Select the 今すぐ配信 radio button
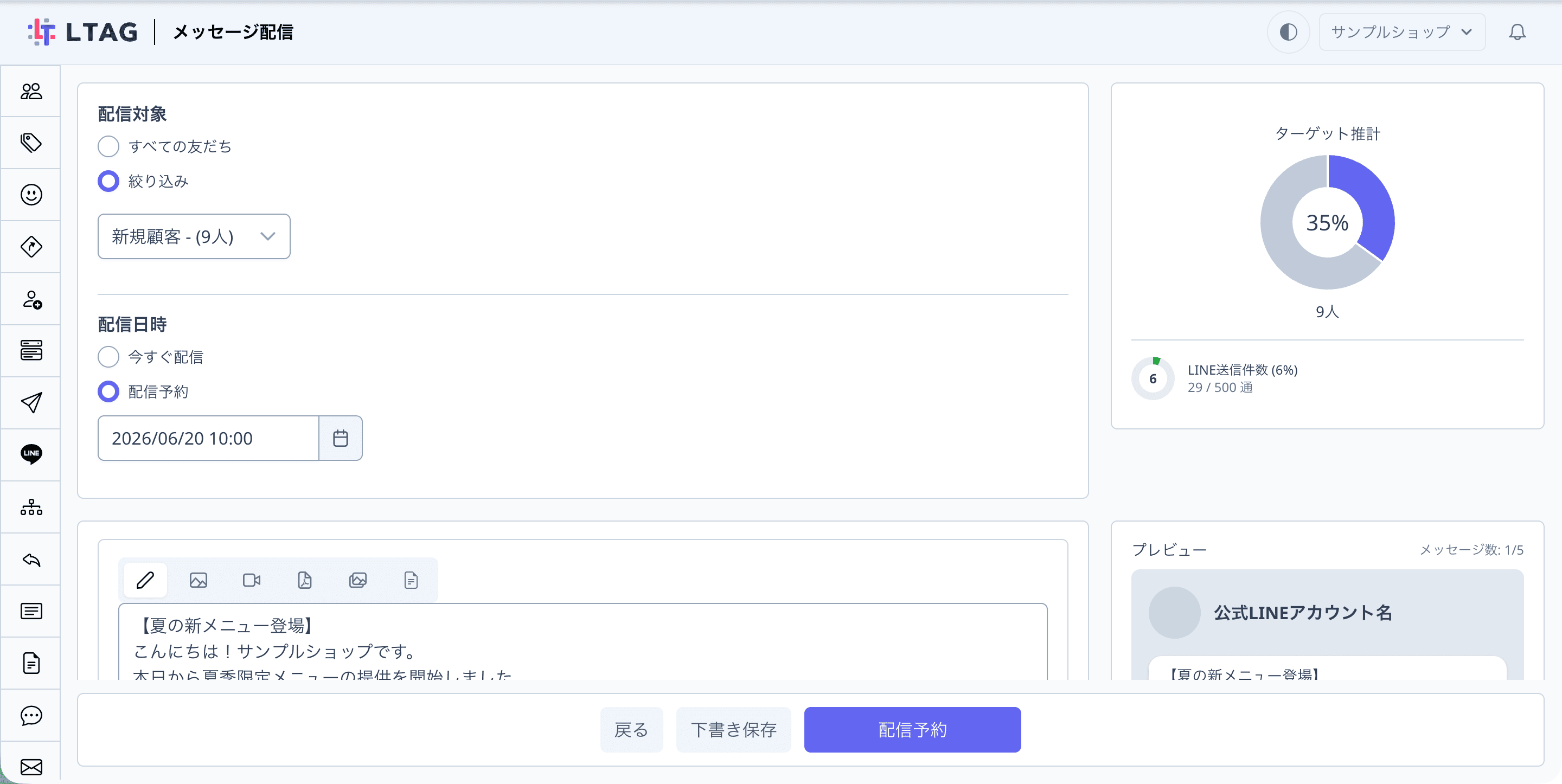 click(108, 357)
